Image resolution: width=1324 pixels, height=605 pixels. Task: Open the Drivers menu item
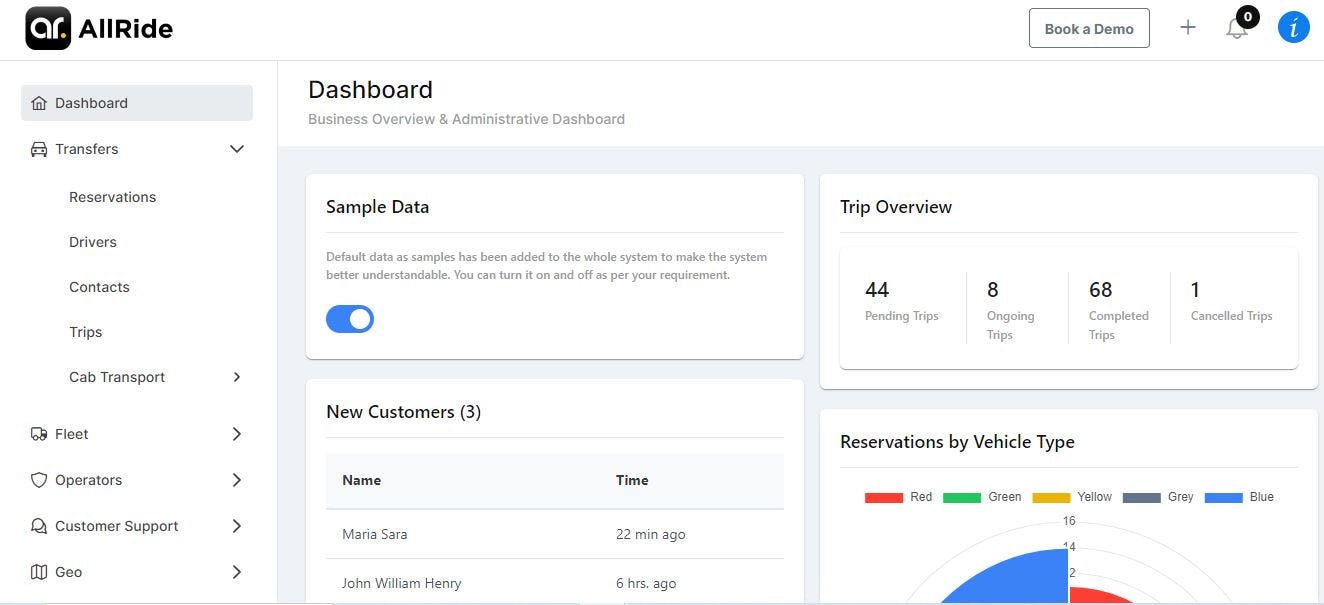click(93, 242)
